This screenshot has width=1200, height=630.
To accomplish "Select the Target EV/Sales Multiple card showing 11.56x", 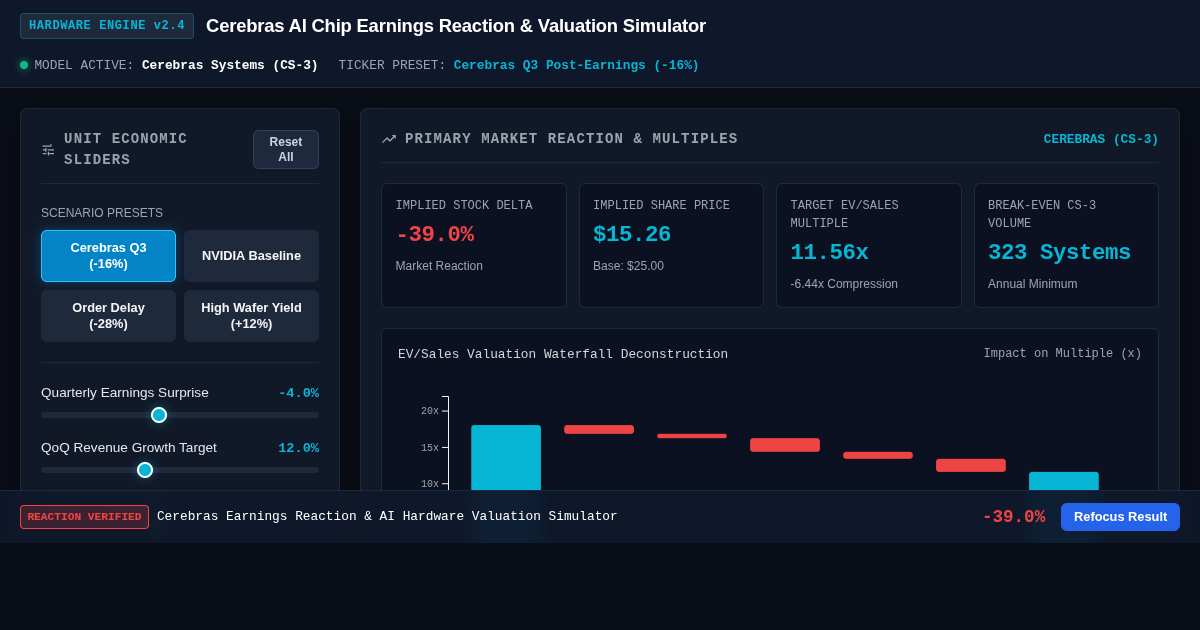I will [x=869, y=245].
